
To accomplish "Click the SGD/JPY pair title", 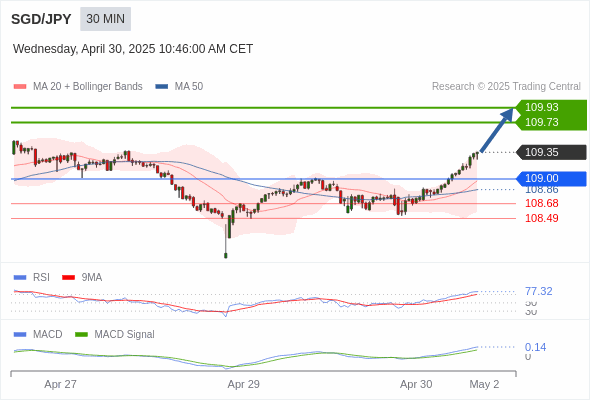I will coord(41,19).
